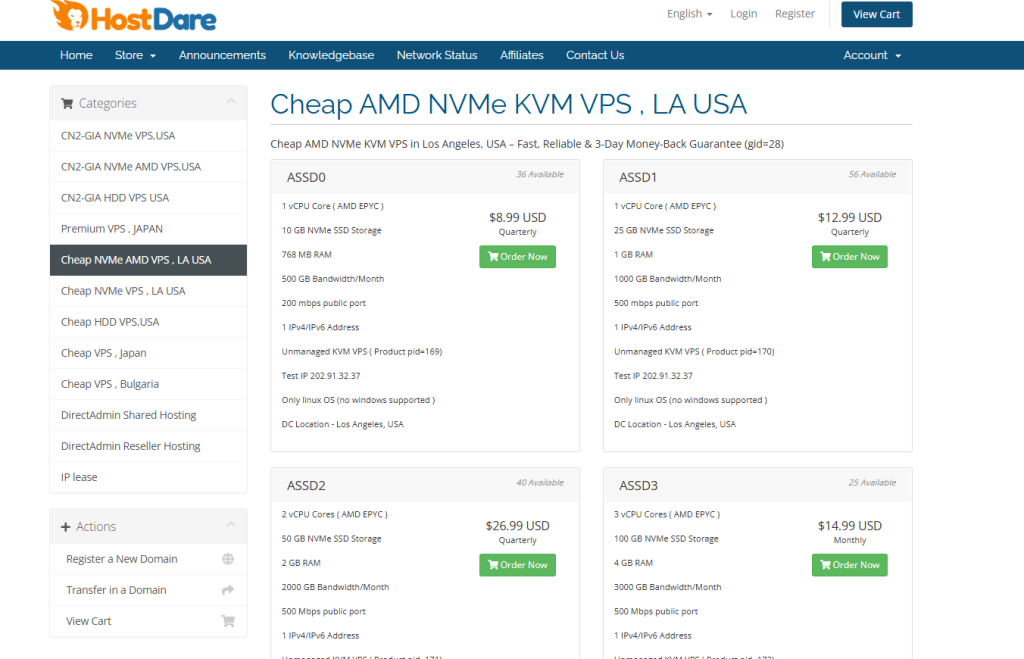Click the Register link

(x=795, y=14)
